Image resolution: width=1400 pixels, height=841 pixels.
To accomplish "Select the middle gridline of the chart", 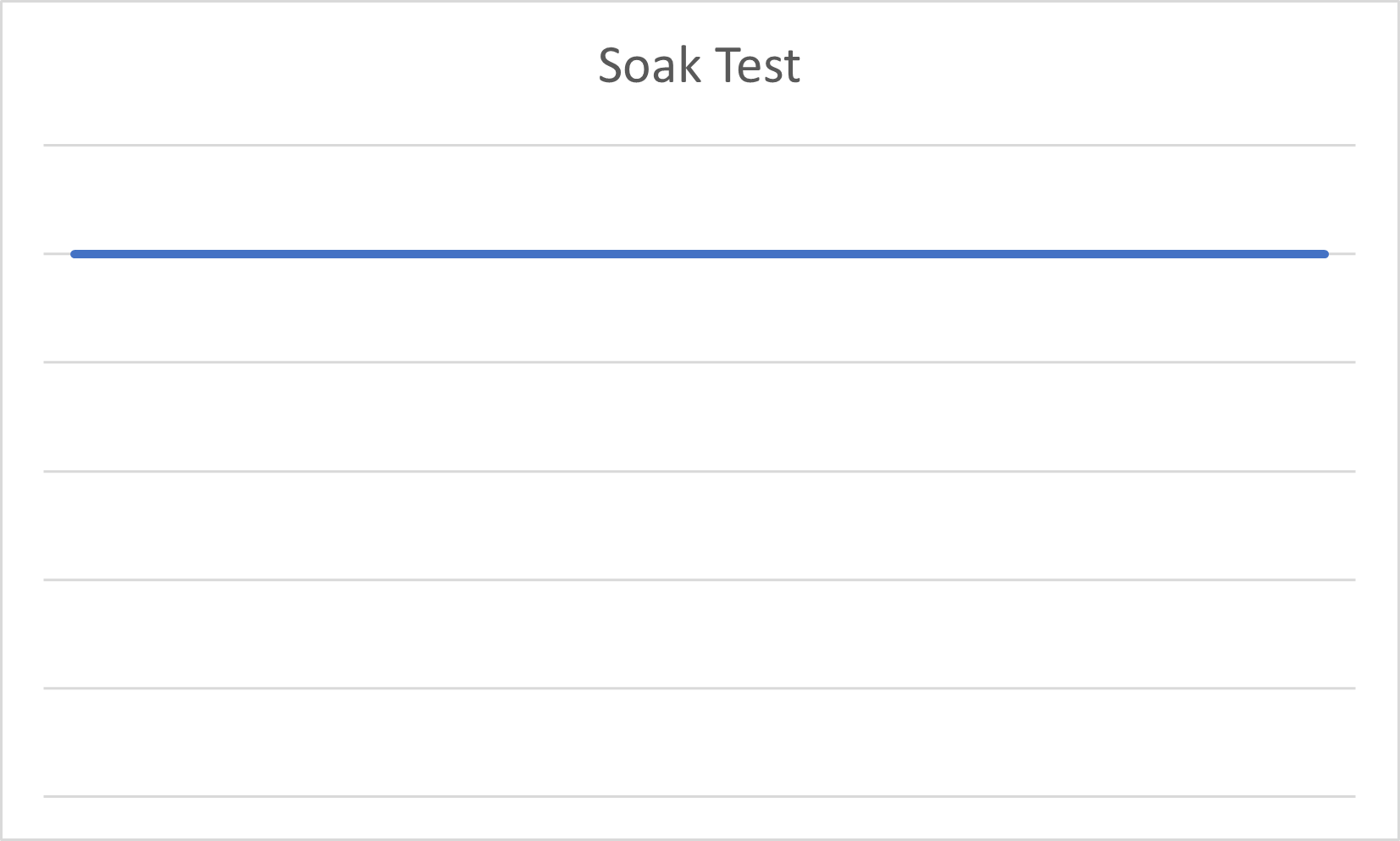I will (x=700, y=471).
